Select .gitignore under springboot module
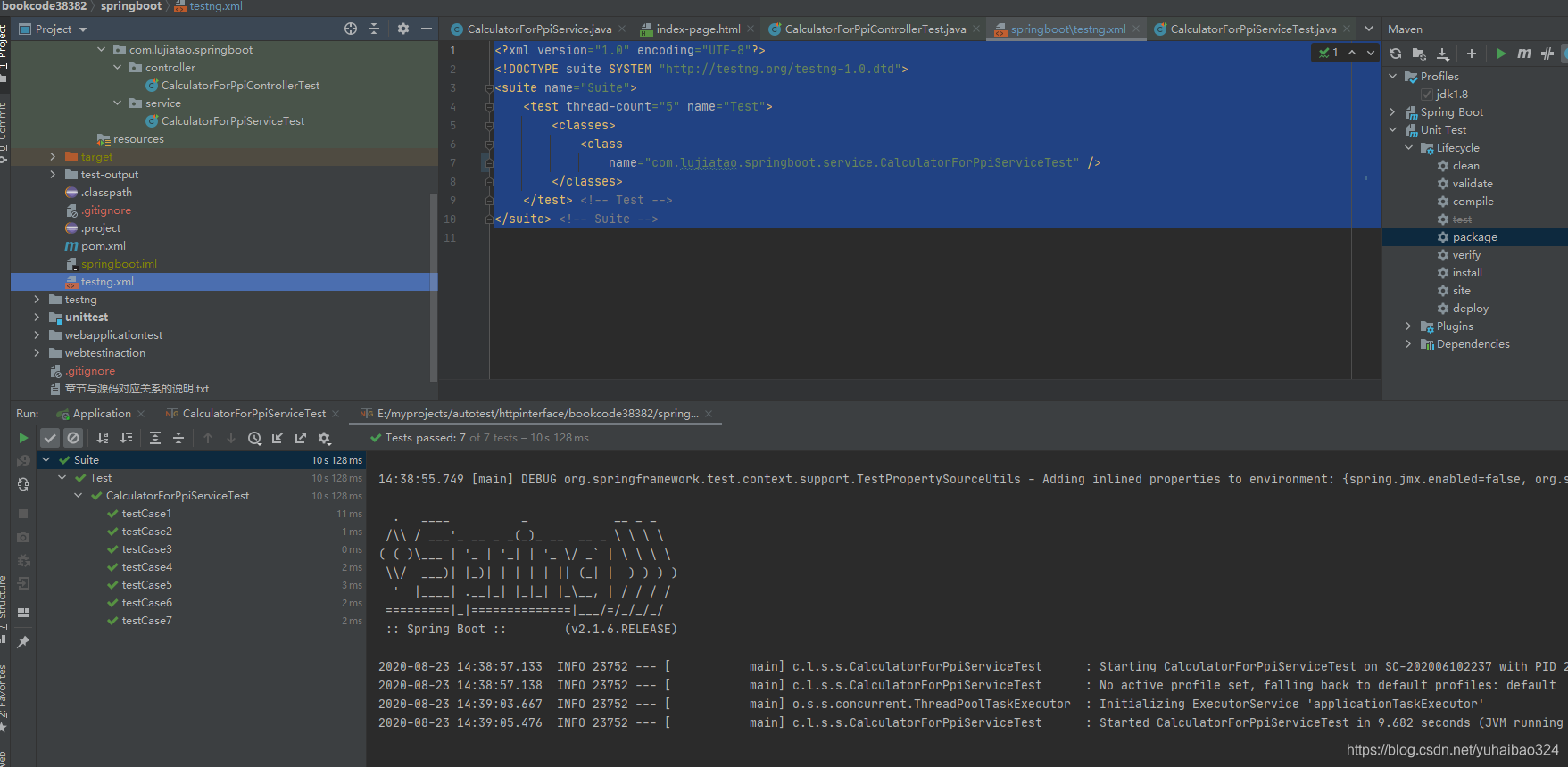Viewport: 1568px width, 767px height. point(106,210)
